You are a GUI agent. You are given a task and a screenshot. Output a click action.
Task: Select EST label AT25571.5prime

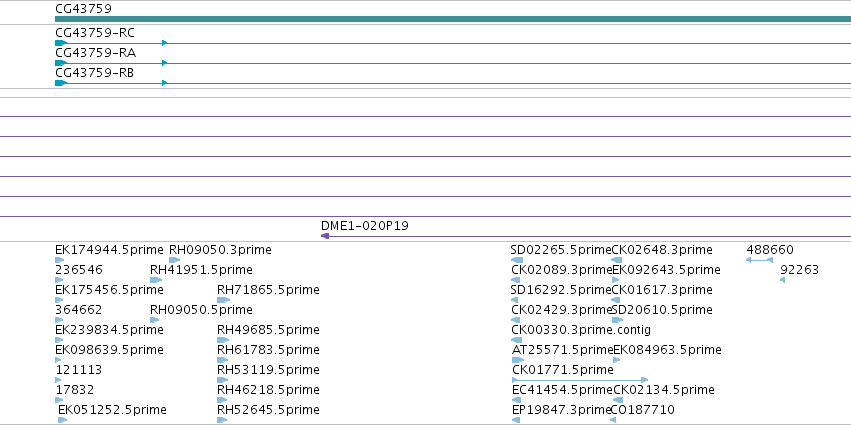point(563,350)
